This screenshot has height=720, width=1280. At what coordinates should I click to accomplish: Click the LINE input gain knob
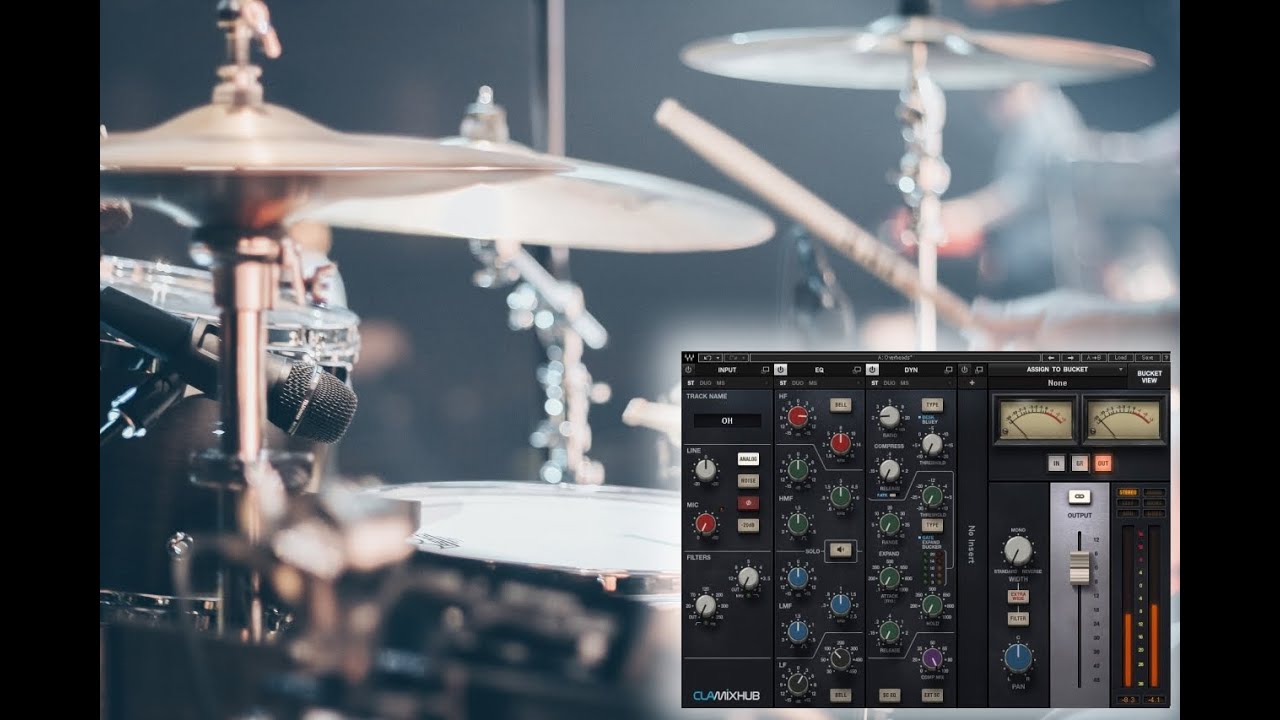tap(706, 470)
